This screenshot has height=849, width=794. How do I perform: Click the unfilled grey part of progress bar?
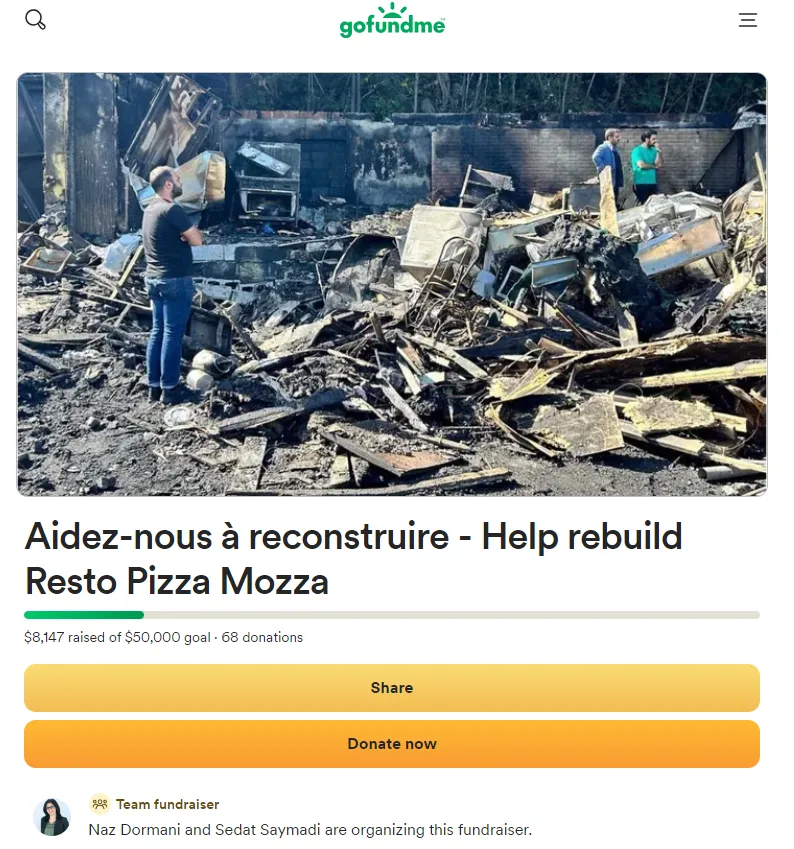[452, 615]
